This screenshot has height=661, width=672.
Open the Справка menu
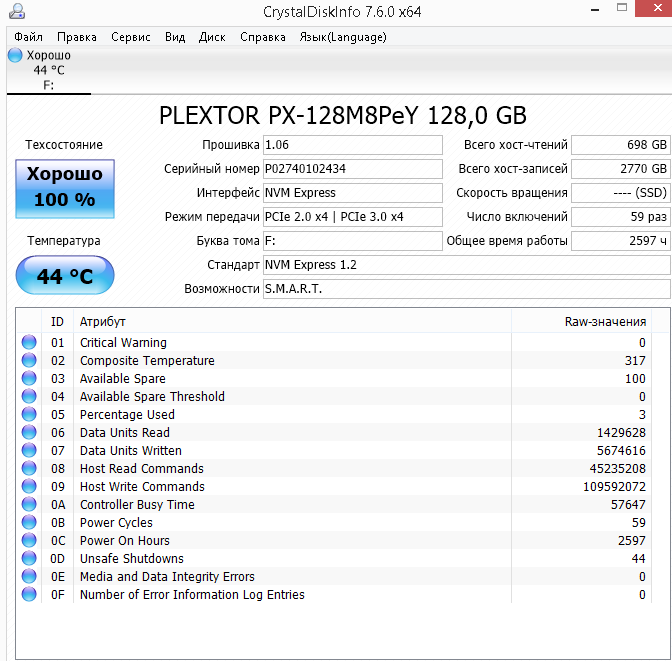[x=263, y=37]
